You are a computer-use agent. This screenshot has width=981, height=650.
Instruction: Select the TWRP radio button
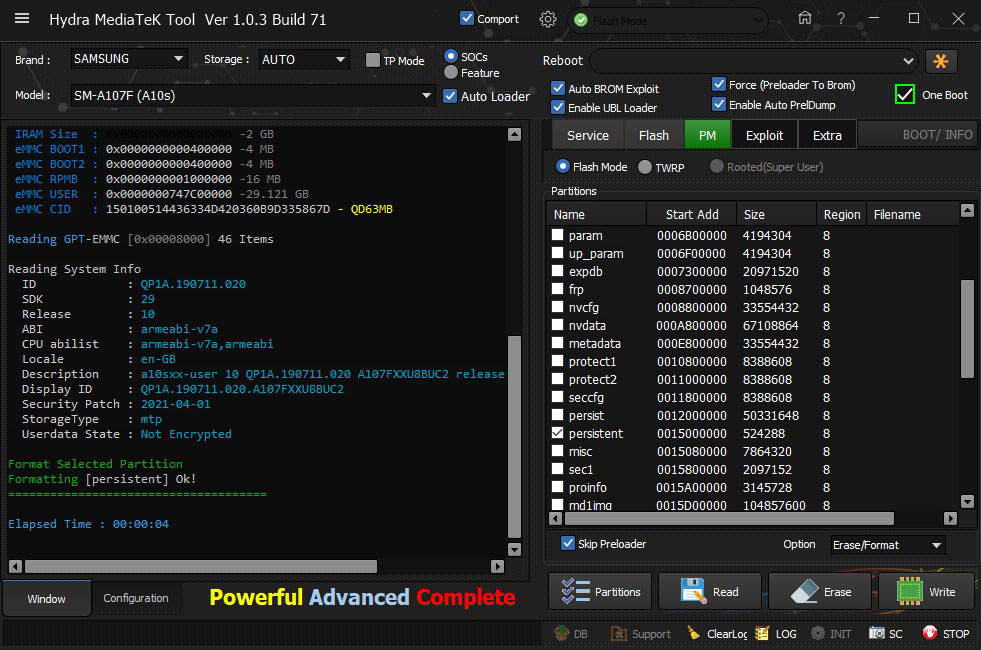pyautogui.click(x=645, y=167)
